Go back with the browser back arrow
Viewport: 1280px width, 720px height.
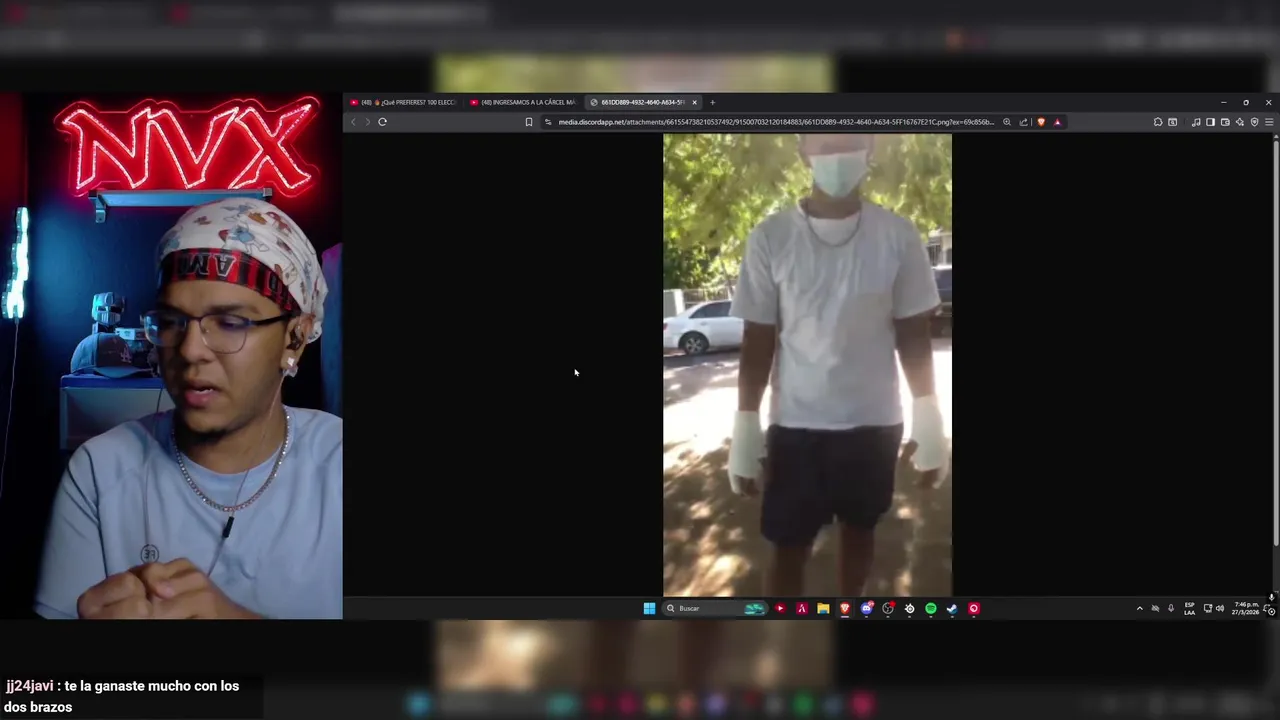point(352,122)
